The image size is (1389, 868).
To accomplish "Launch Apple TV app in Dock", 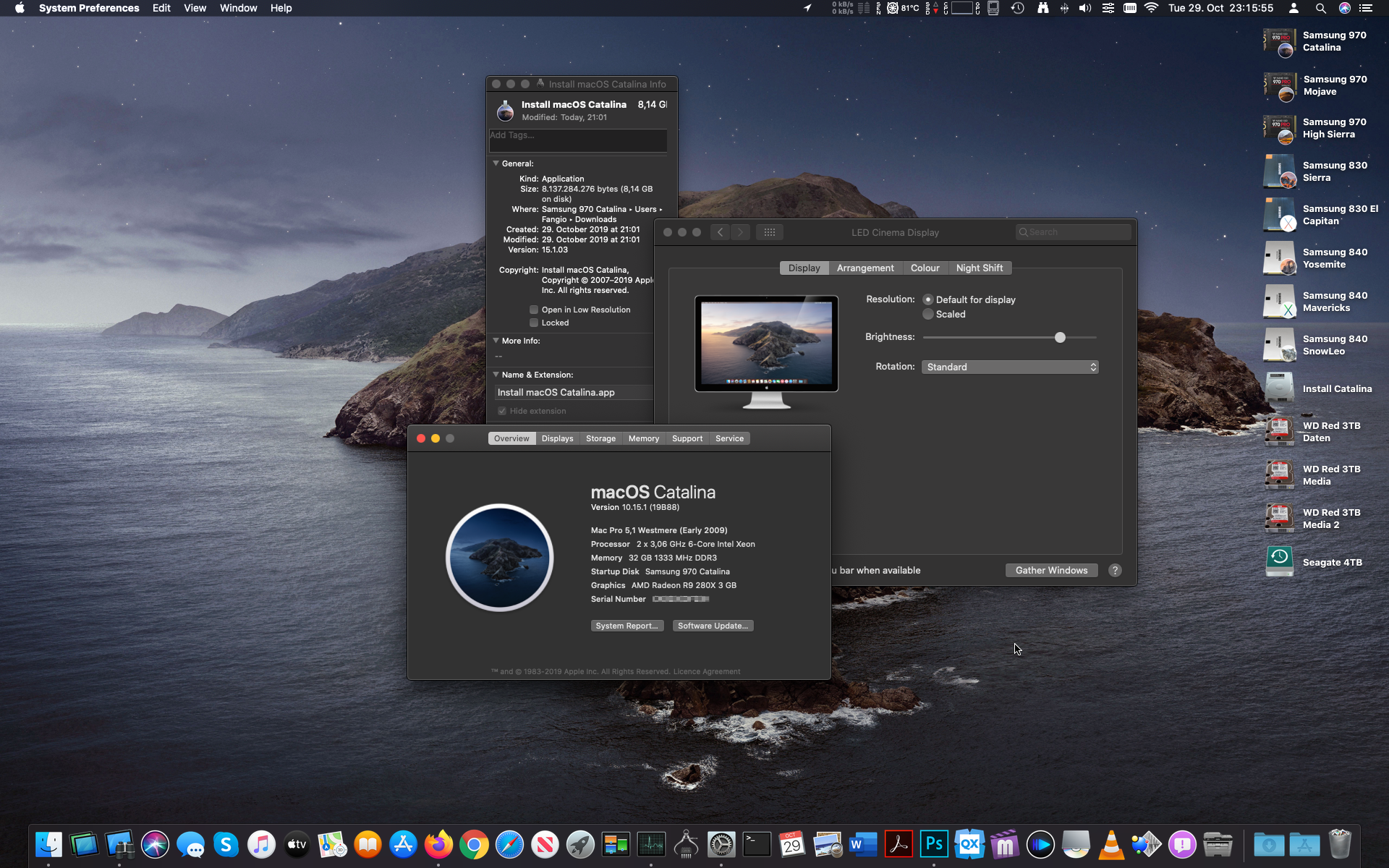I will tap(297, 844).
